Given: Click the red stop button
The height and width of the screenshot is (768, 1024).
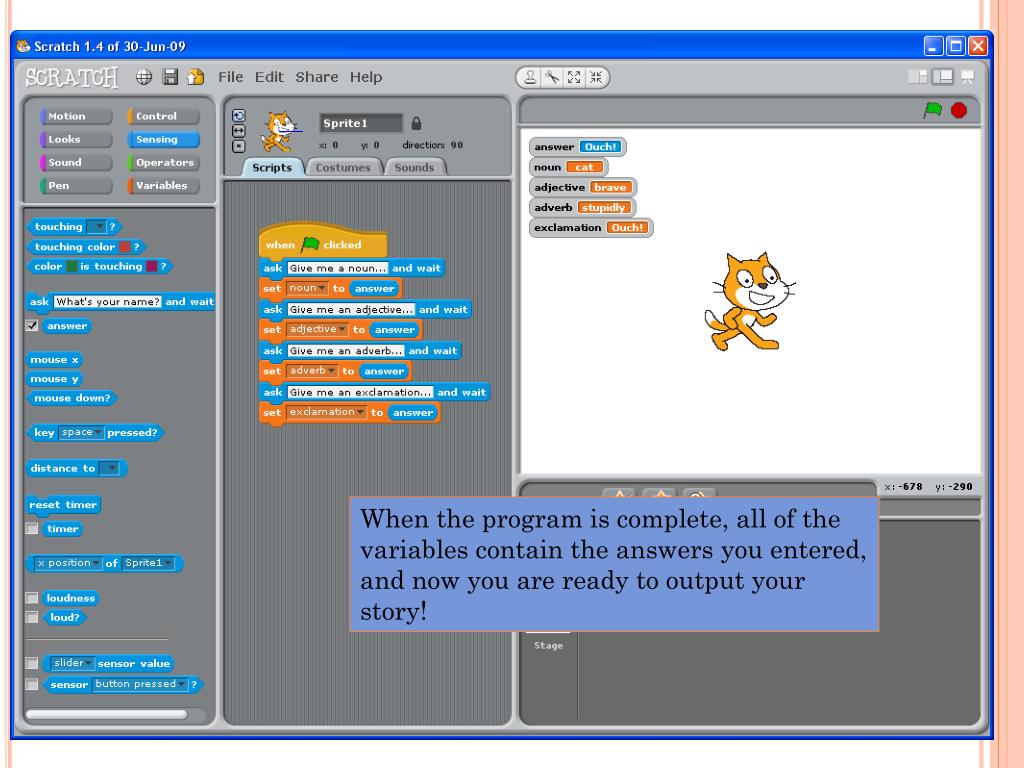Looking at the screenshot, I should [959, 110].
